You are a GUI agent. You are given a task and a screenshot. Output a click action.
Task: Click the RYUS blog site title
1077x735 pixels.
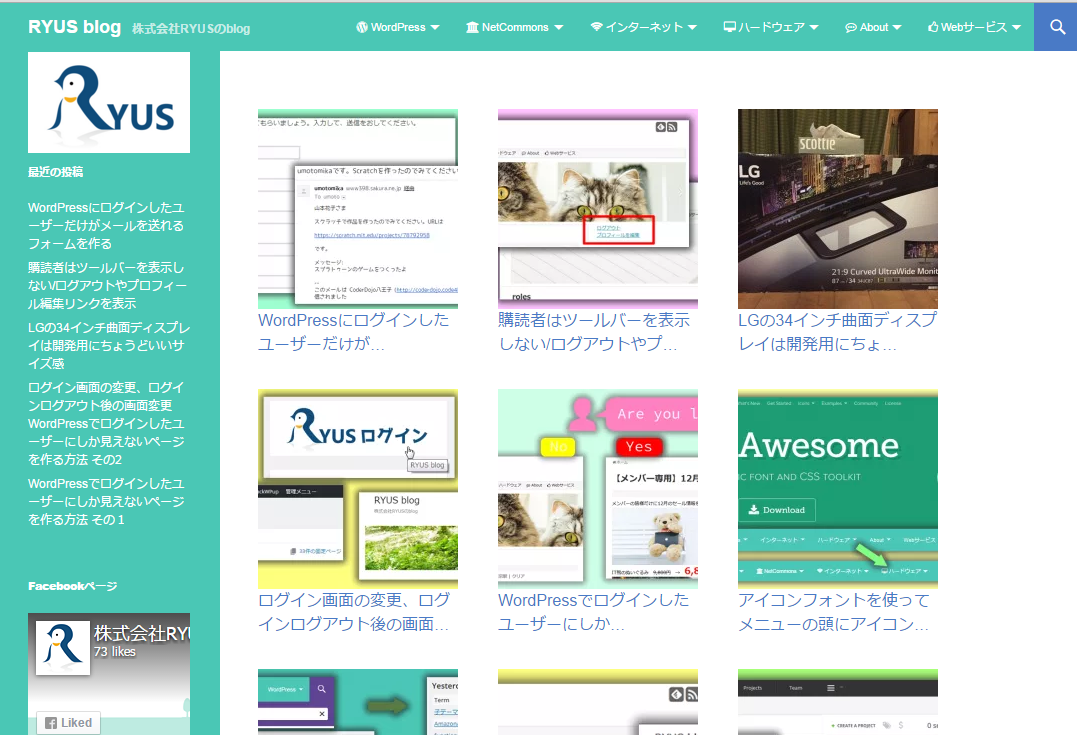tap(74, 27)
